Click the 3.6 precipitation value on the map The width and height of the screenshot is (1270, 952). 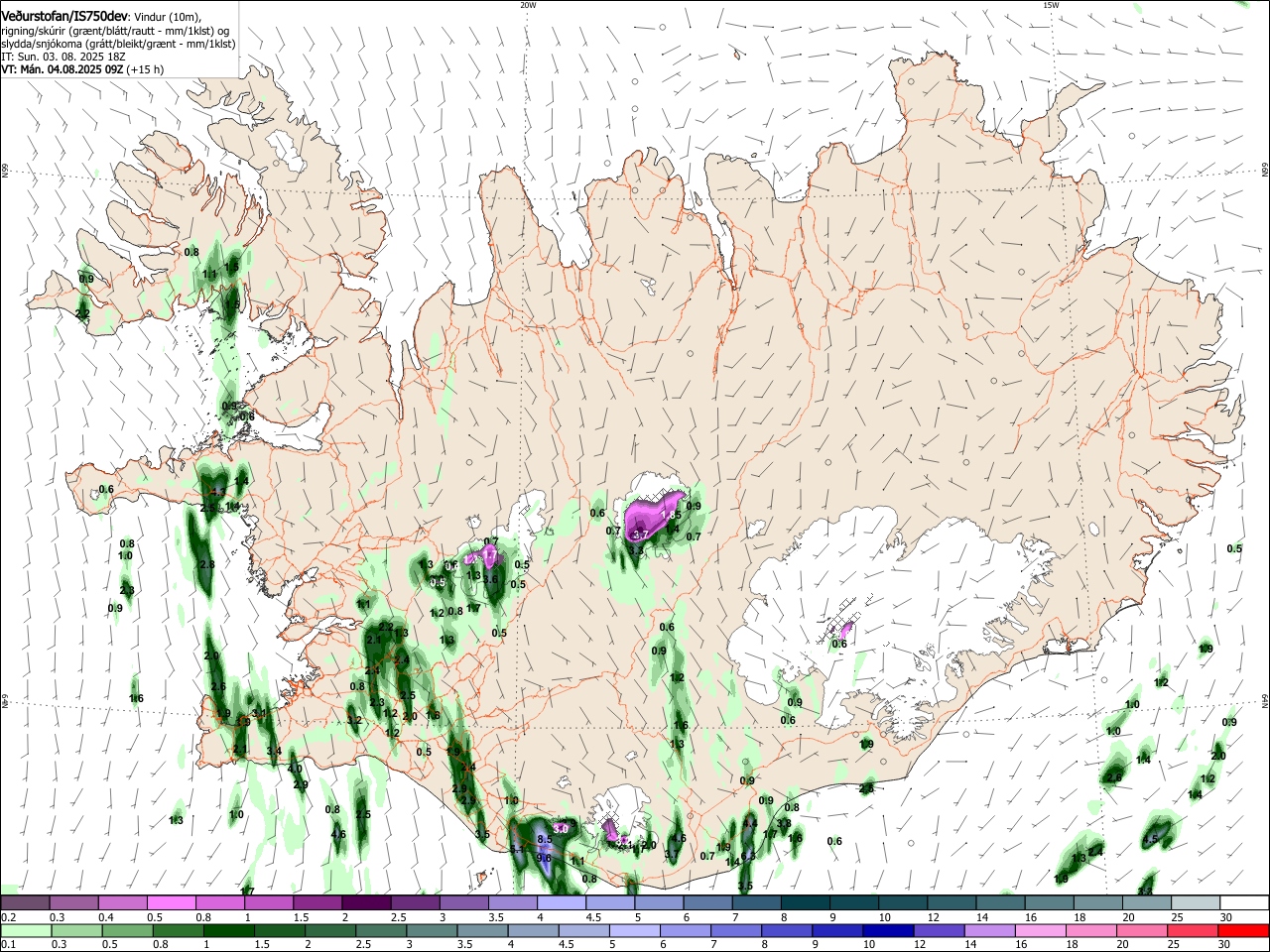coord(490,579)
